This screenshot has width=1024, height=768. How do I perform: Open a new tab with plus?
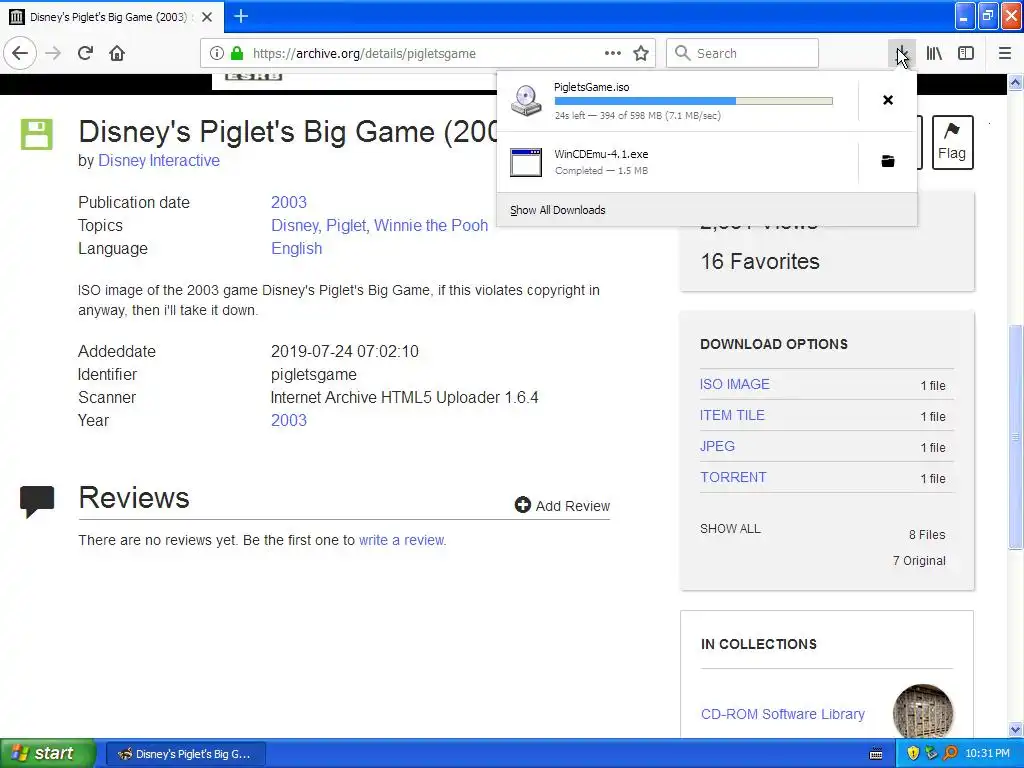click(x=241, y=16)
